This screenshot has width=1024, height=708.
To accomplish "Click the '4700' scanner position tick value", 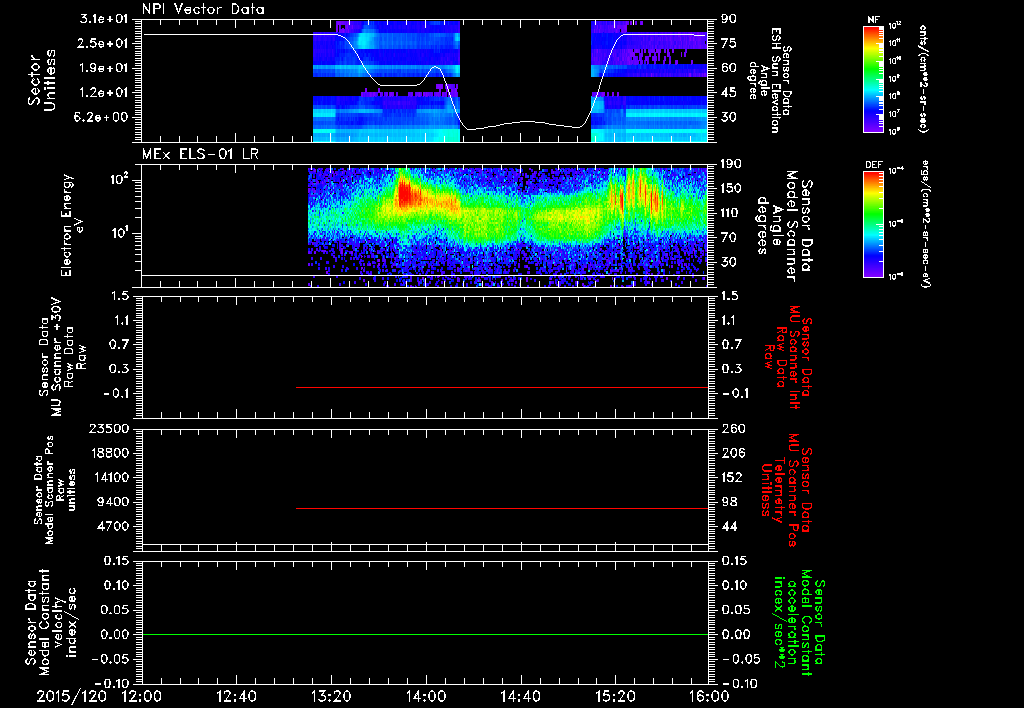I will click(113, 526).
